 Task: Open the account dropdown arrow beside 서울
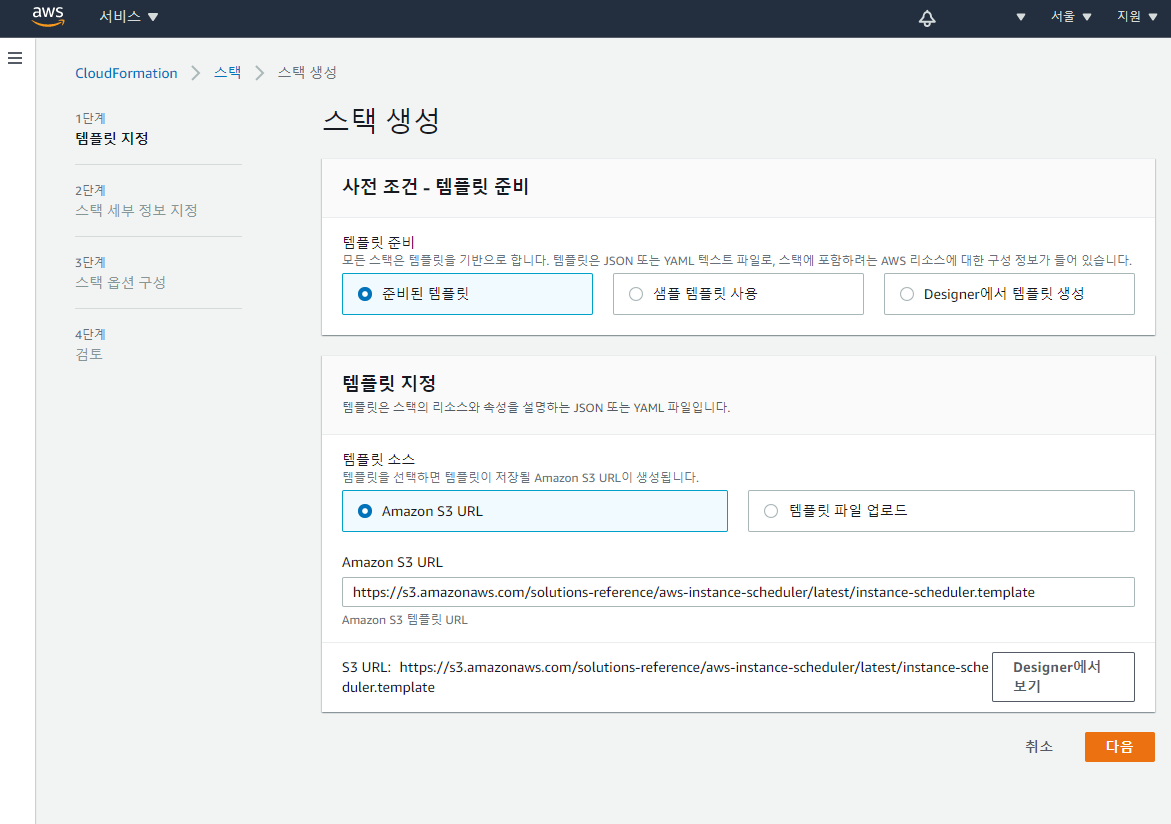pyautogui.click(x=1020, y=17)
